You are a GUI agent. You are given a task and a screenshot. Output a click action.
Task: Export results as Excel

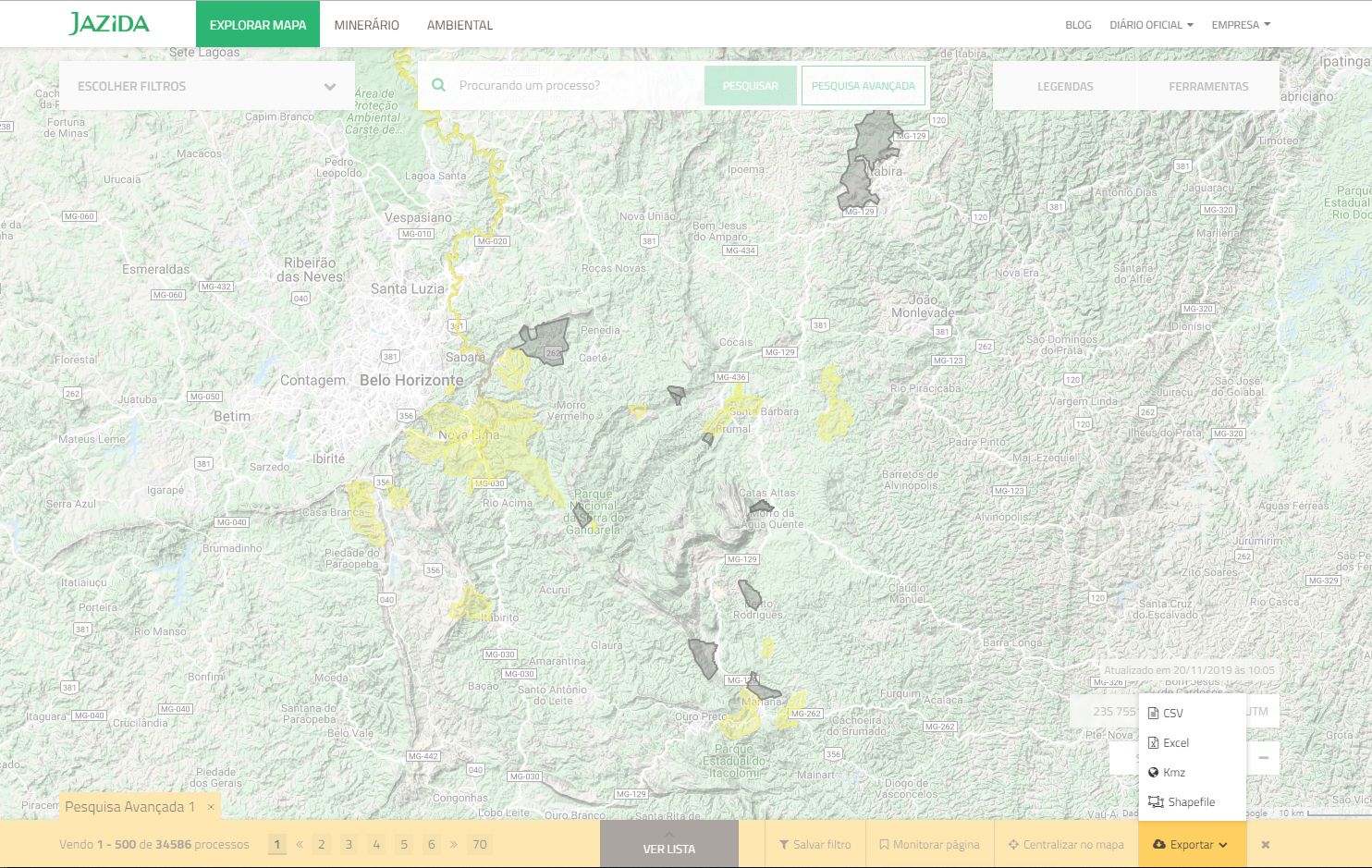(x=1193, y=742)
